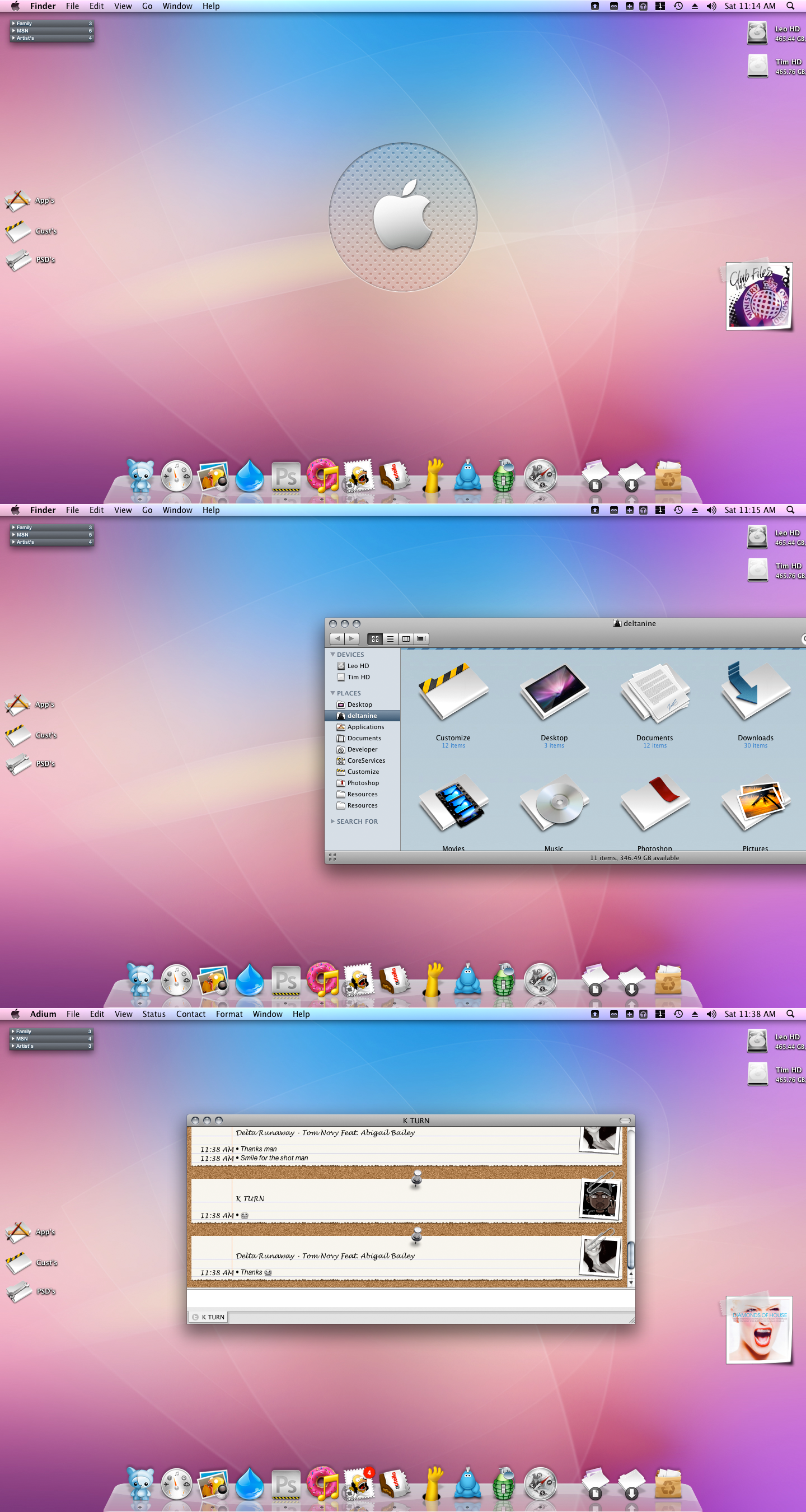Open the Format menu
The width and height of the screenshot is (806, 1512).
(229, 1014)
